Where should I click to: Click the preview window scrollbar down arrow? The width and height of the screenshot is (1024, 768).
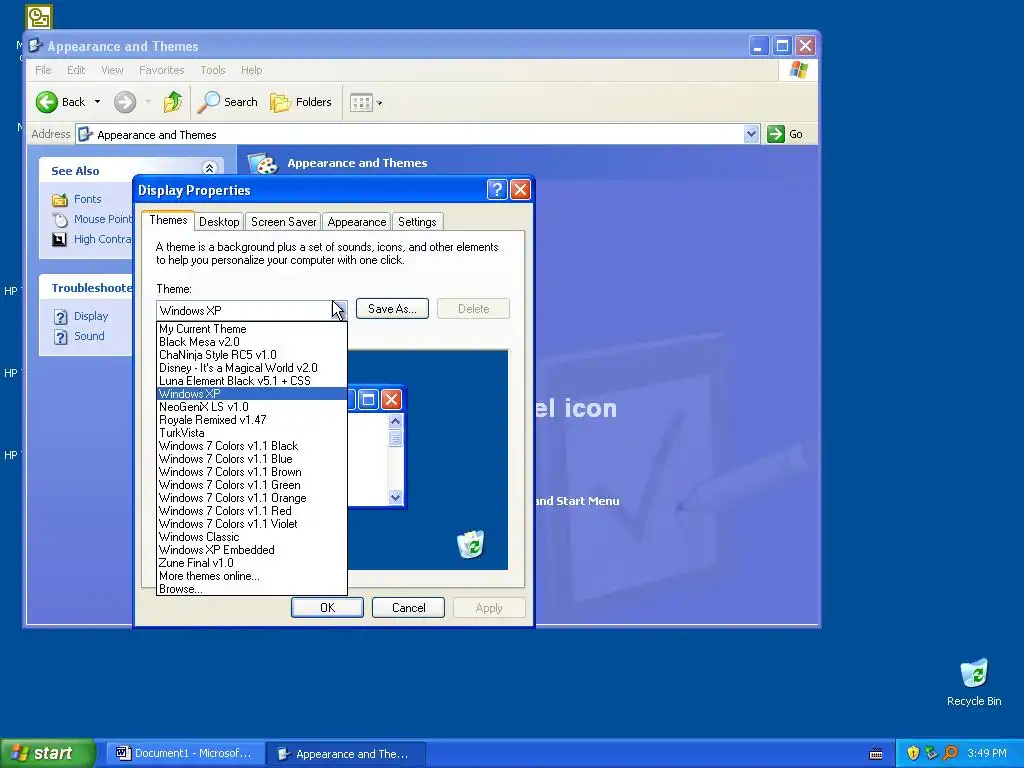coord(395,498)
